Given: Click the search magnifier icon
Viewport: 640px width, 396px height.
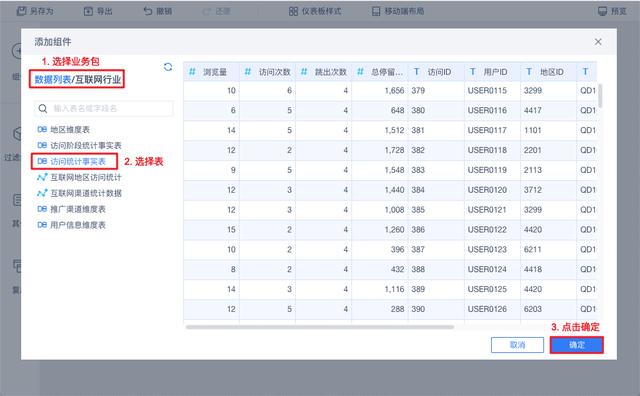Looking at the screenshot, I should (x=43, y=109).
